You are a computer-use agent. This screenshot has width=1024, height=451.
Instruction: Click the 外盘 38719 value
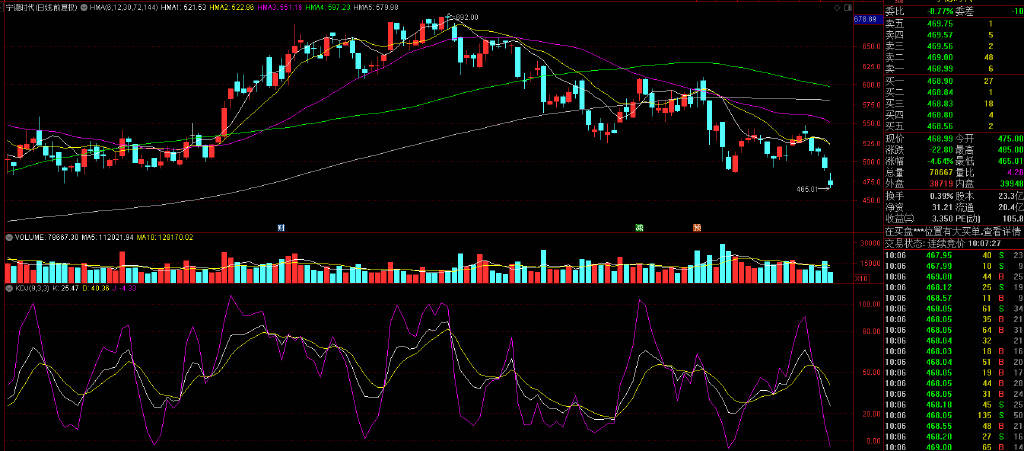click(939, 184)
